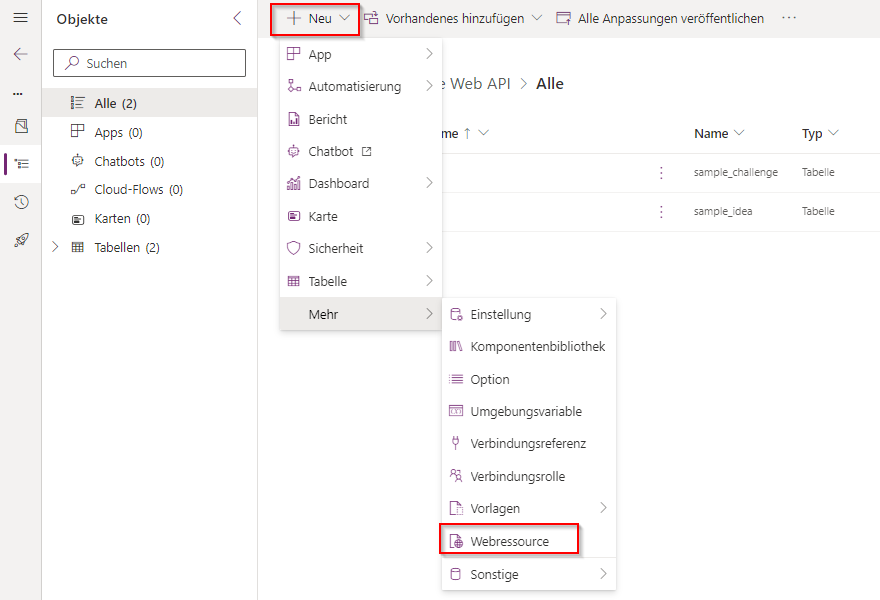Choose Umgebungsvariable menu entry

[525, 411]
